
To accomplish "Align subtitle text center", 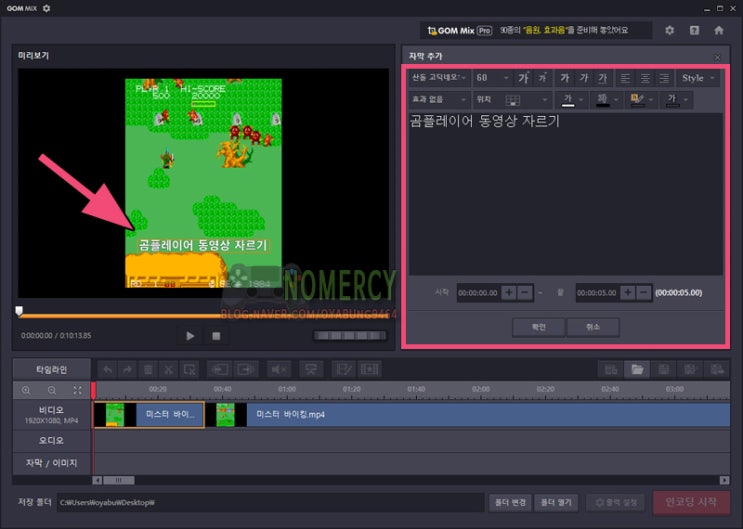I will [x=645, y=78].
